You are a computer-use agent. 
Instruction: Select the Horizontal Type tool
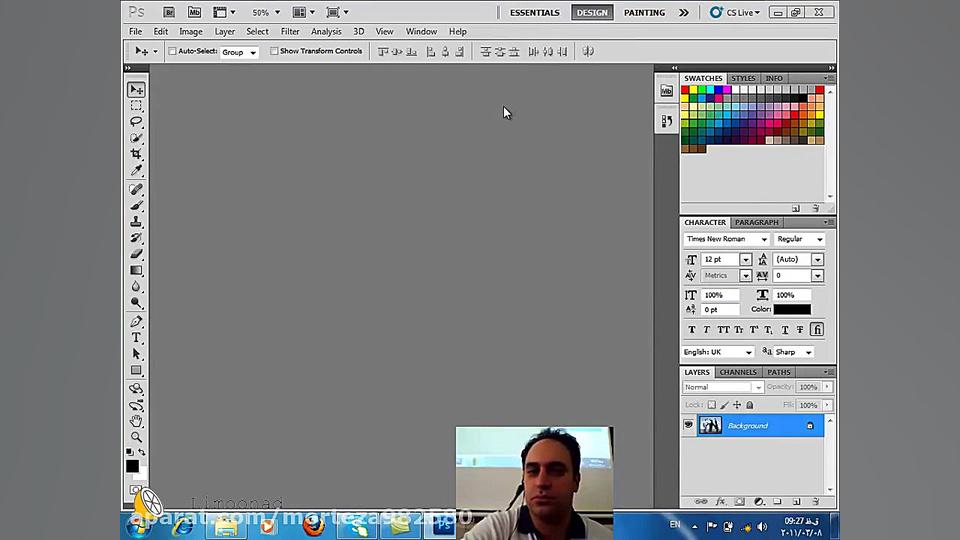coord(136,337)
